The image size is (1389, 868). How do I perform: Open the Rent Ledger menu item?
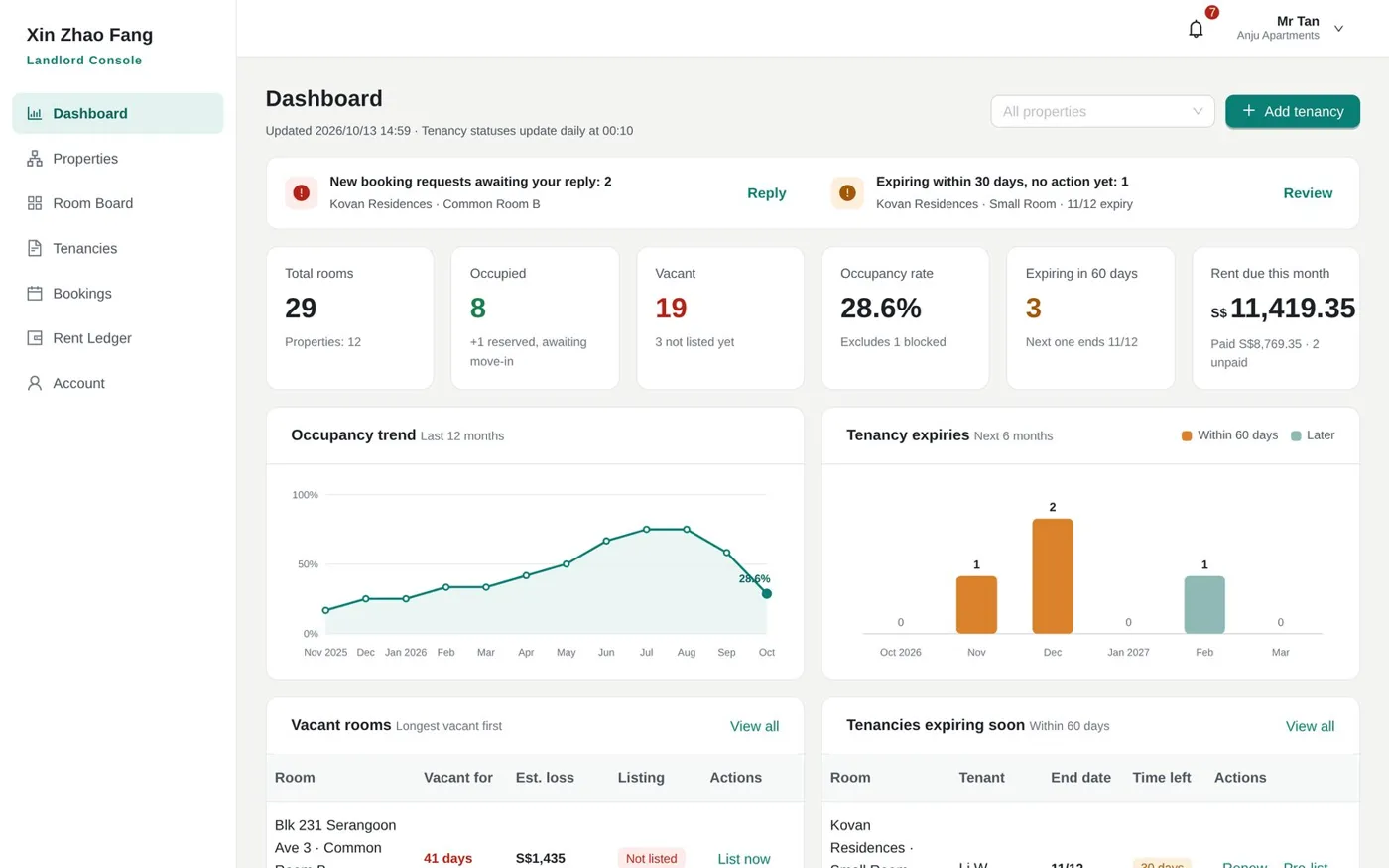click(x=118, y=338)
